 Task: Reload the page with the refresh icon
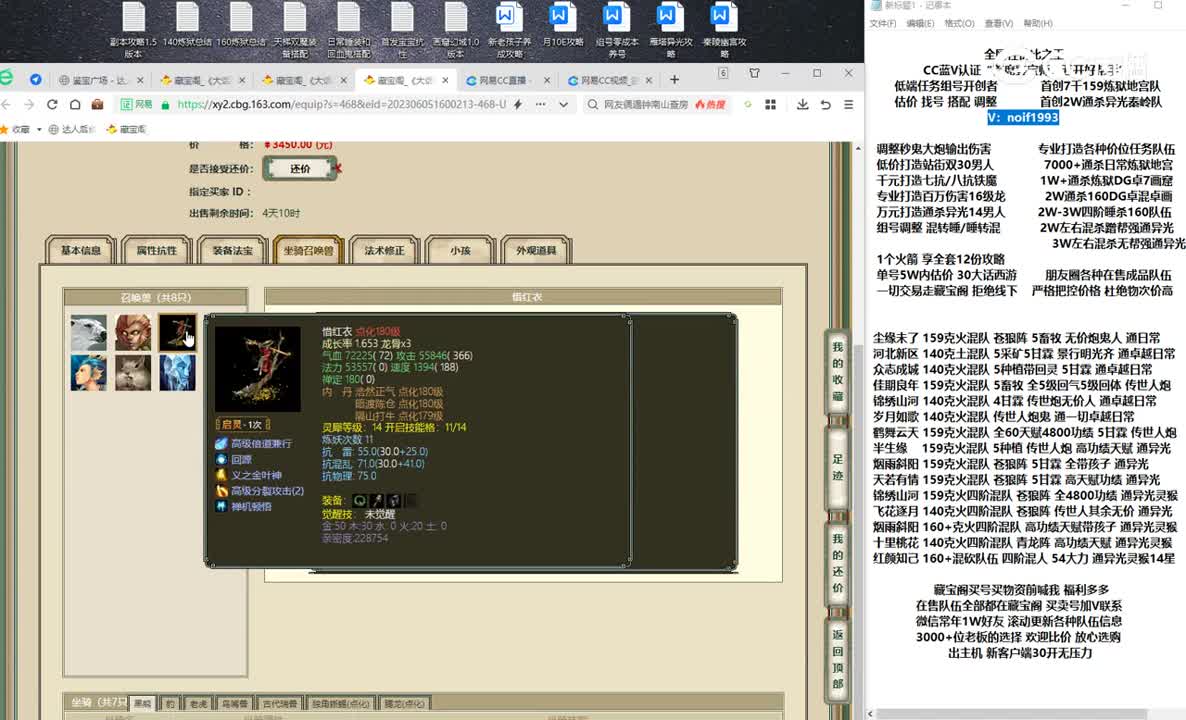click(52, 104)
